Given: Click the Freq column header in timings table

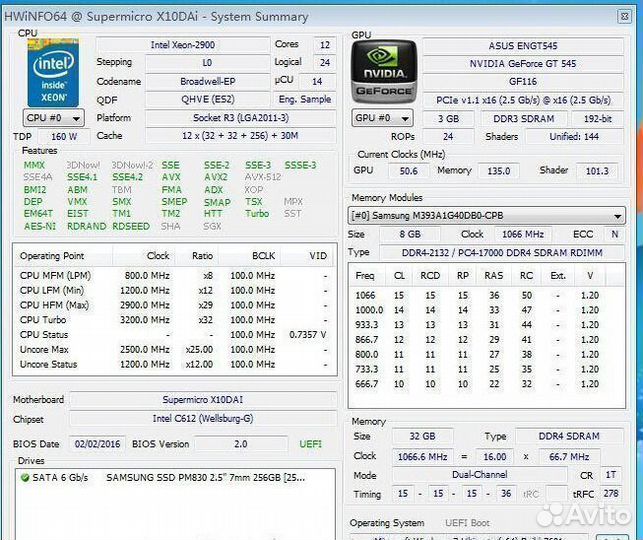Looking at the screenshot, I should tap(365, 276).
